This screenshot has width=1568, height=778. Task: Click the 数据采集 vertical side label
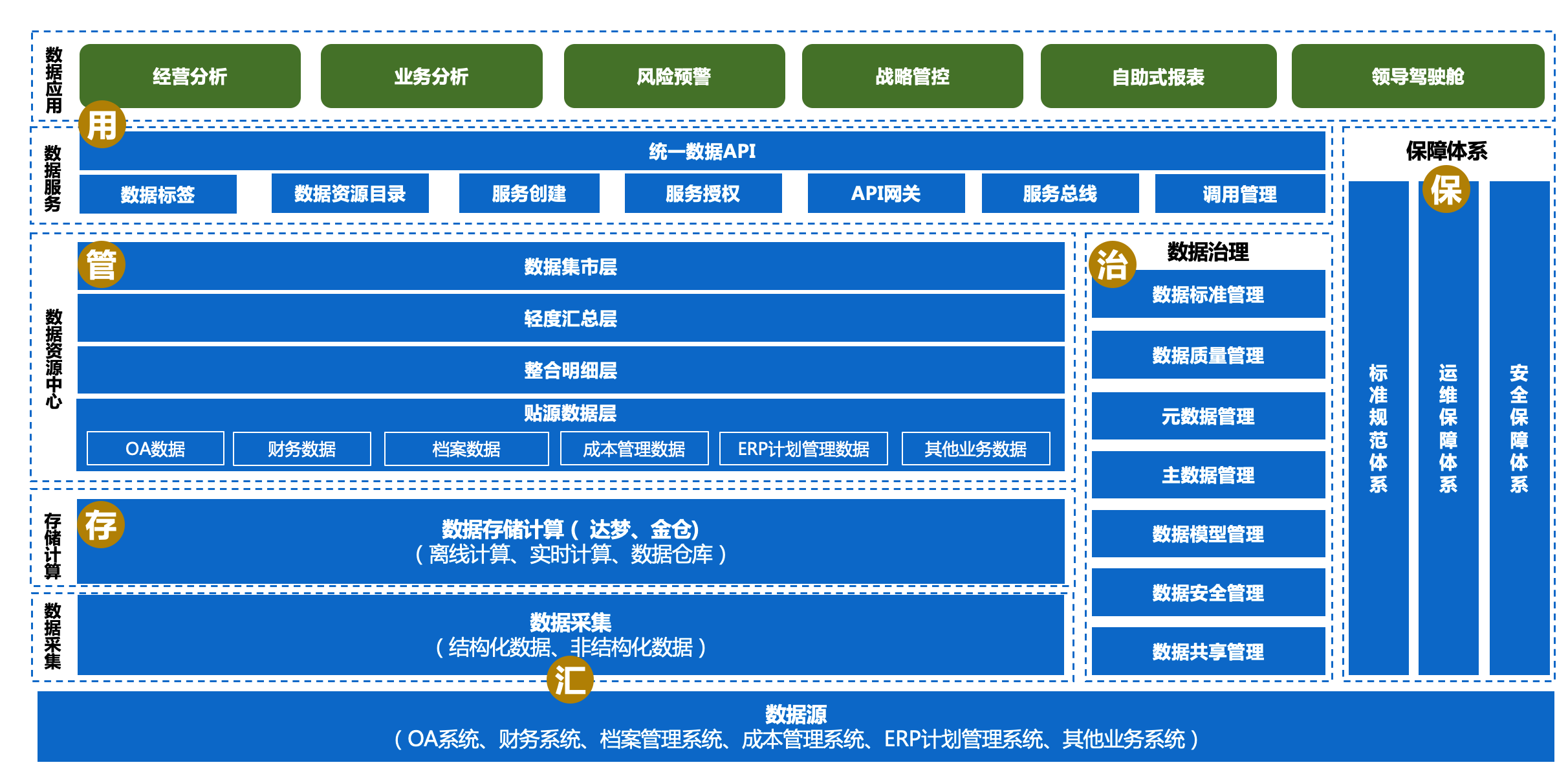click(52, 636)
